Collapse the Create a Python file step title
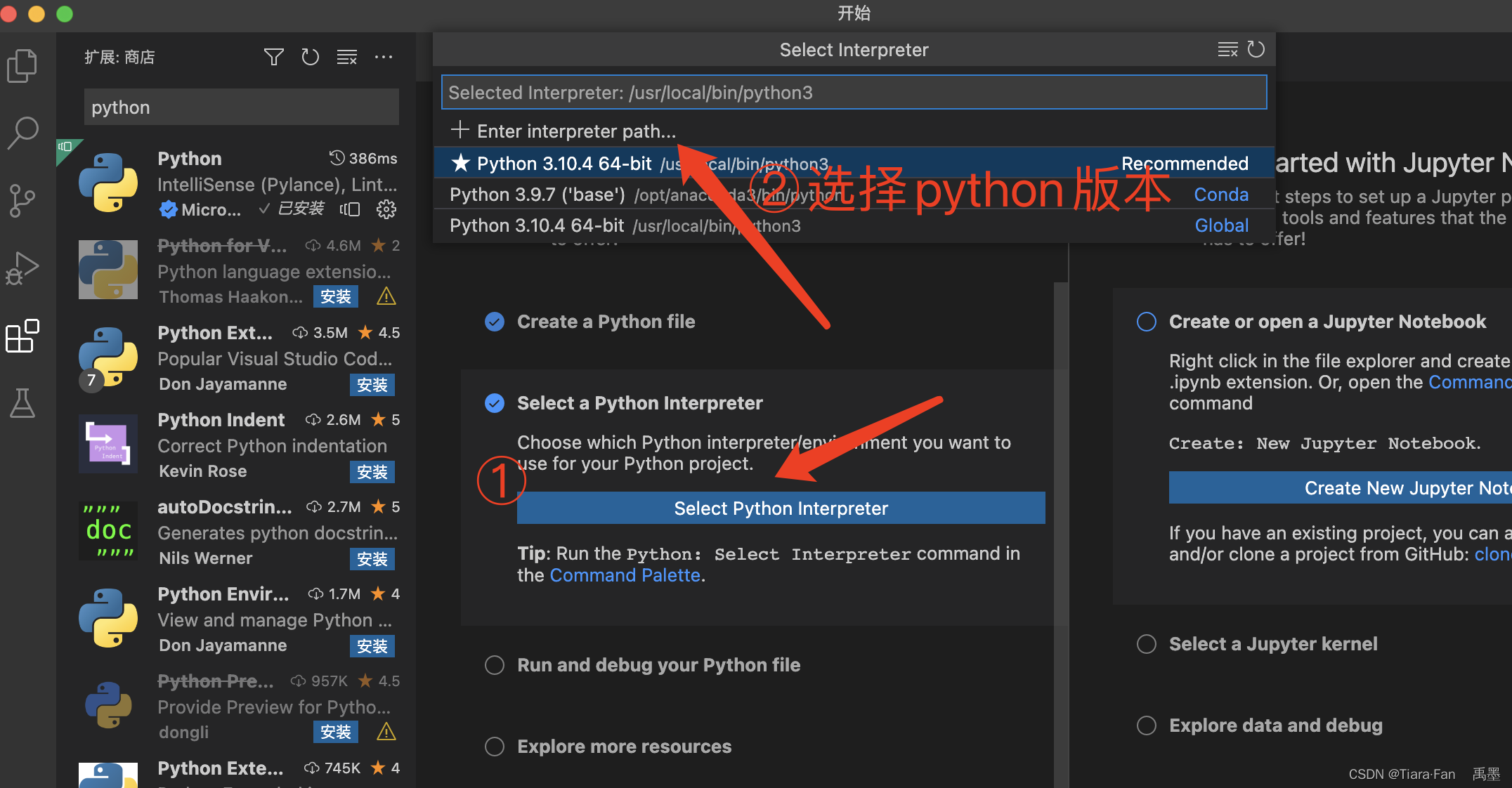The height and width of the screenshot is (788, 1512). click(606, 322)
